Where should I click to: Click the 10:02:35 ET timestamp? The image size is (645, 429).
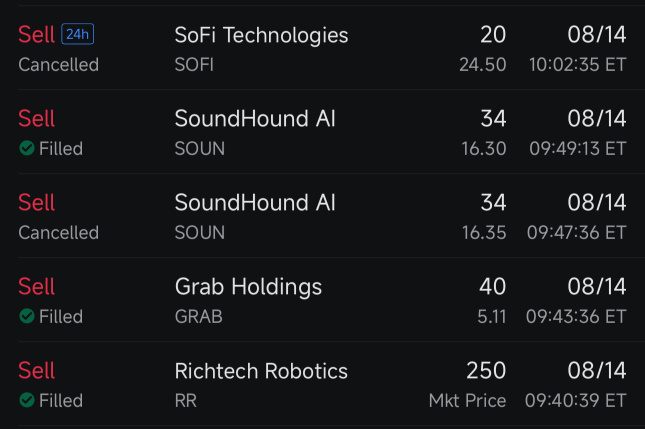[x=577, y=65]
